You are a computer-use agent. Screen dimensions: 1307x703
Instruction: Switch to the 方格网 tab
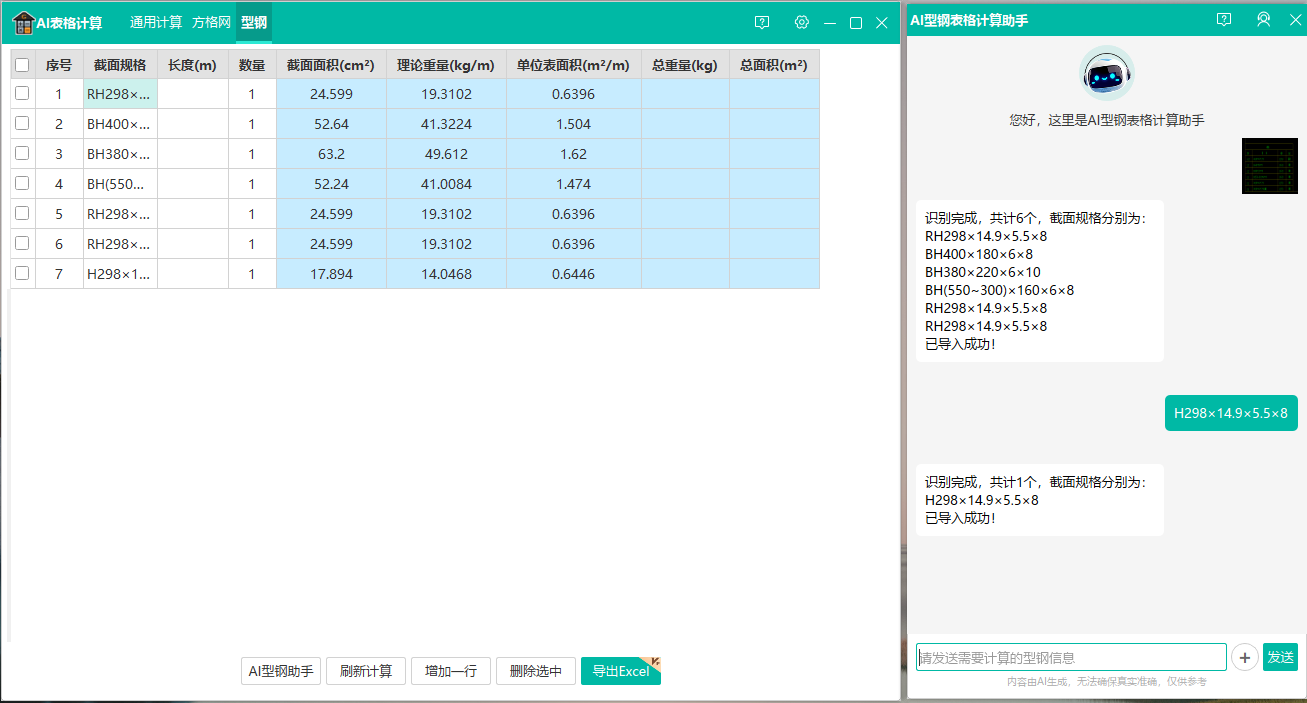211,23
